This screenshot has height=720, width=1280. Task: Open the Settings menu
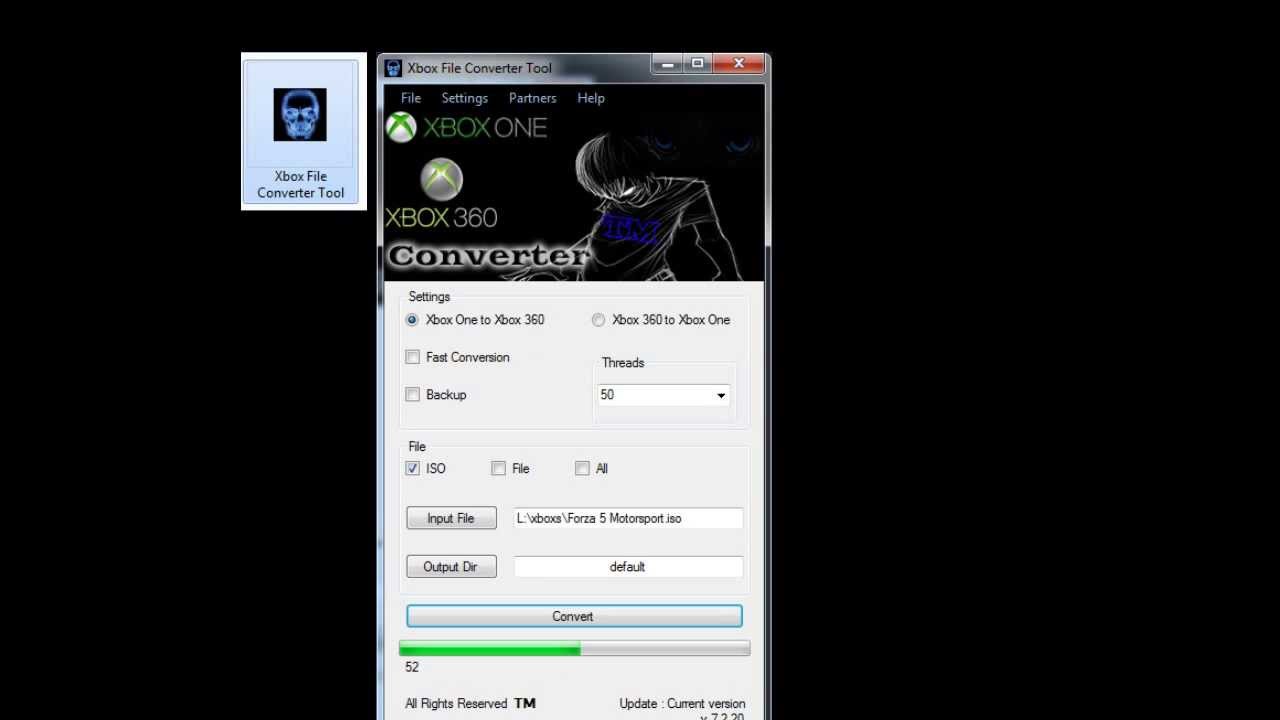[x=465, y=98]
